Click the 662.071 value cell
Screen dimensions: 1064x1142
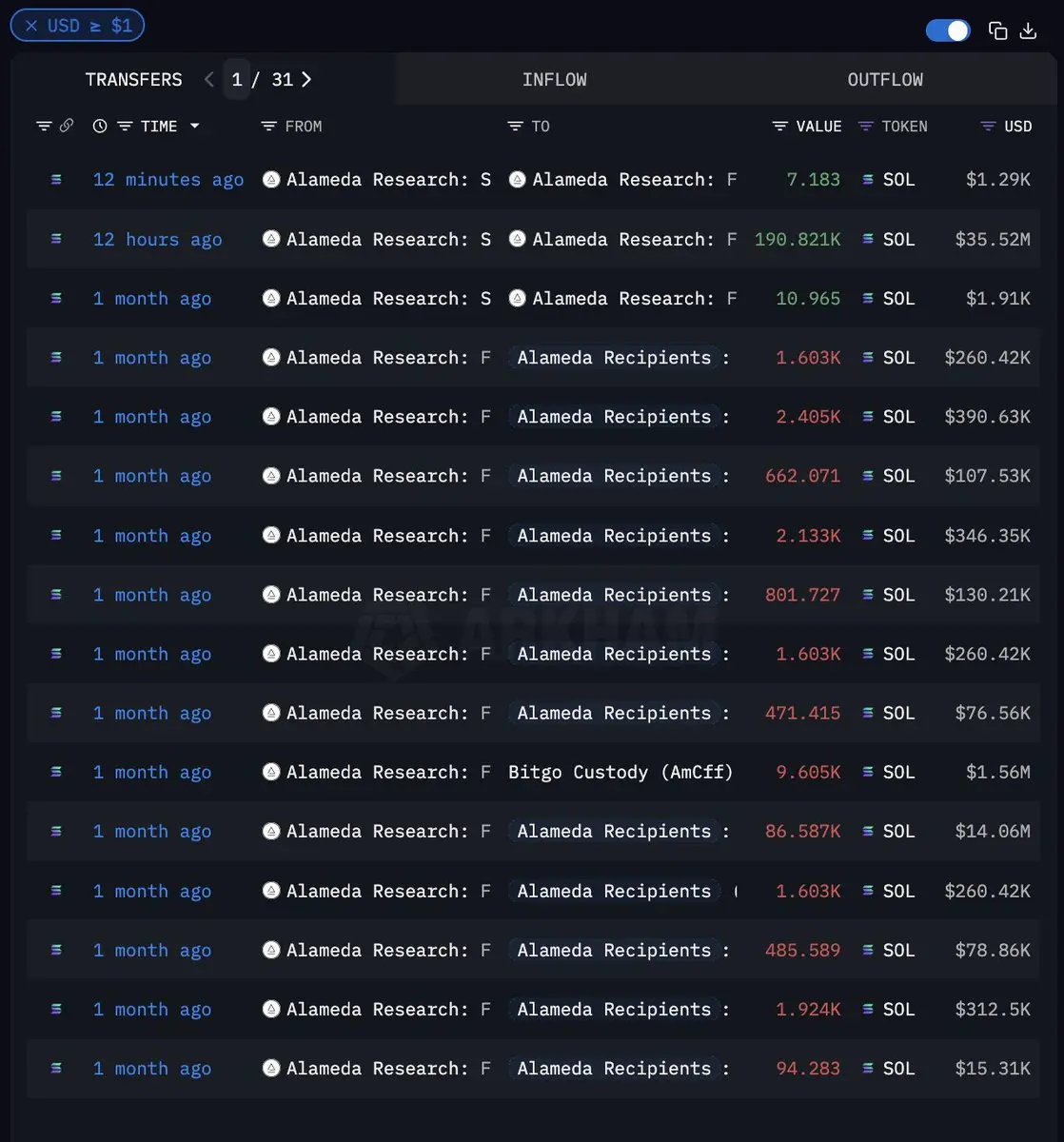coord(803,475)
